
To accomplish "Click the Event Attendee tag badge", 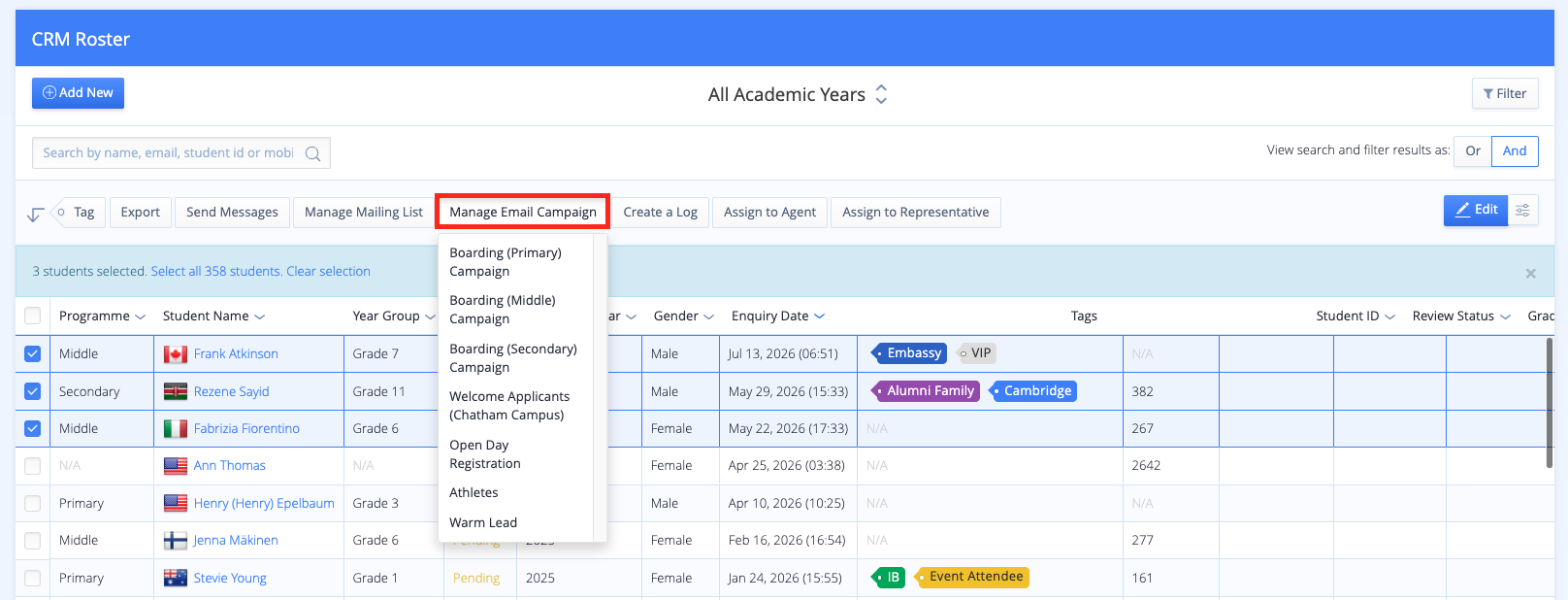I will coord(973,578).
